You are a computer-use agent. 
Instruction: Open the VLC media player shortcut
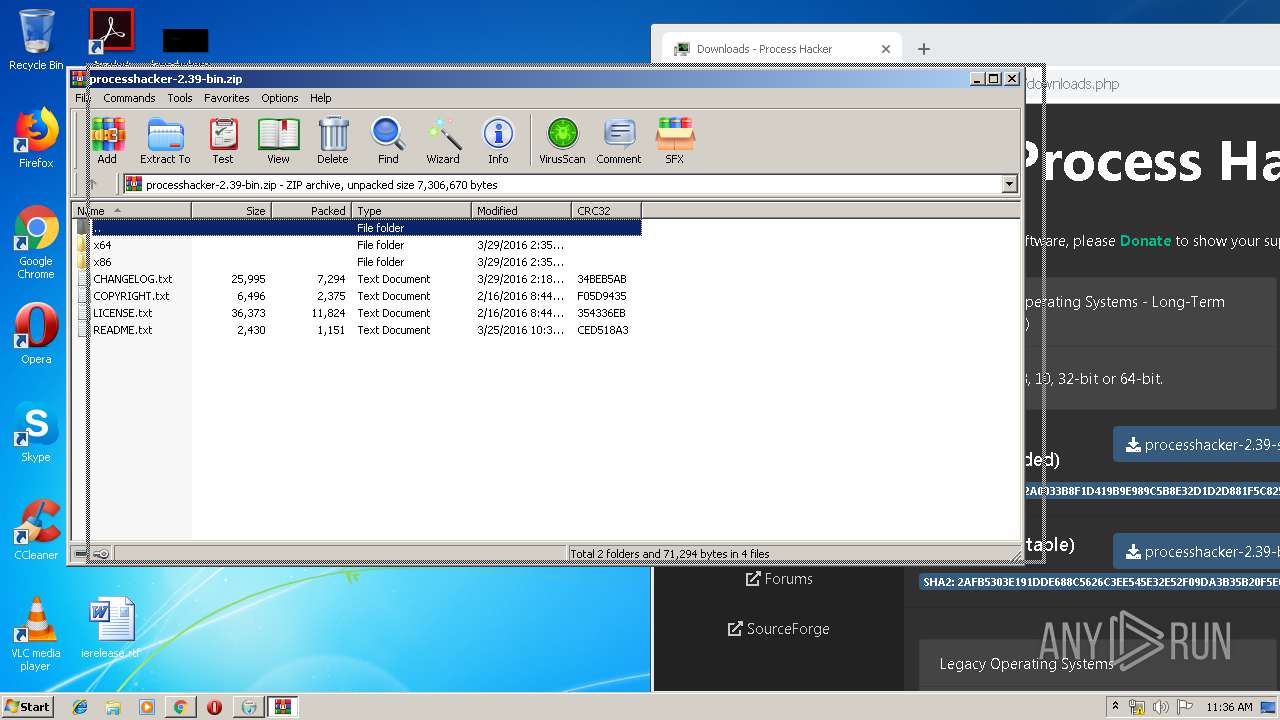[36, 634]
